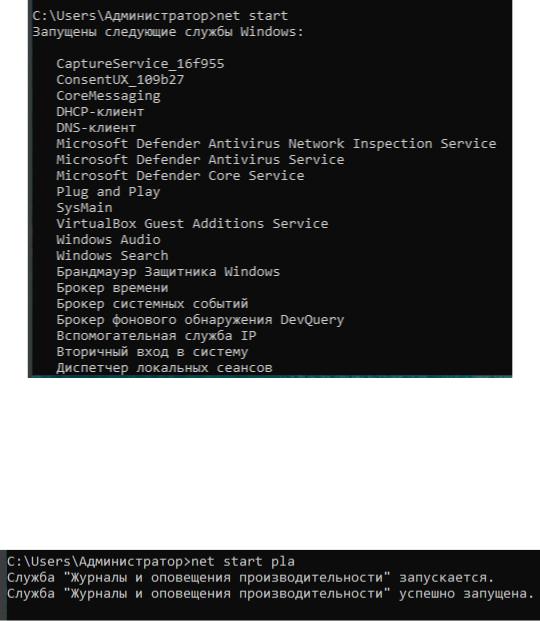This screenshot has height=621, width=540.
Task: Click the ConsentUX_109b27 entry
Action: [120, 80]
